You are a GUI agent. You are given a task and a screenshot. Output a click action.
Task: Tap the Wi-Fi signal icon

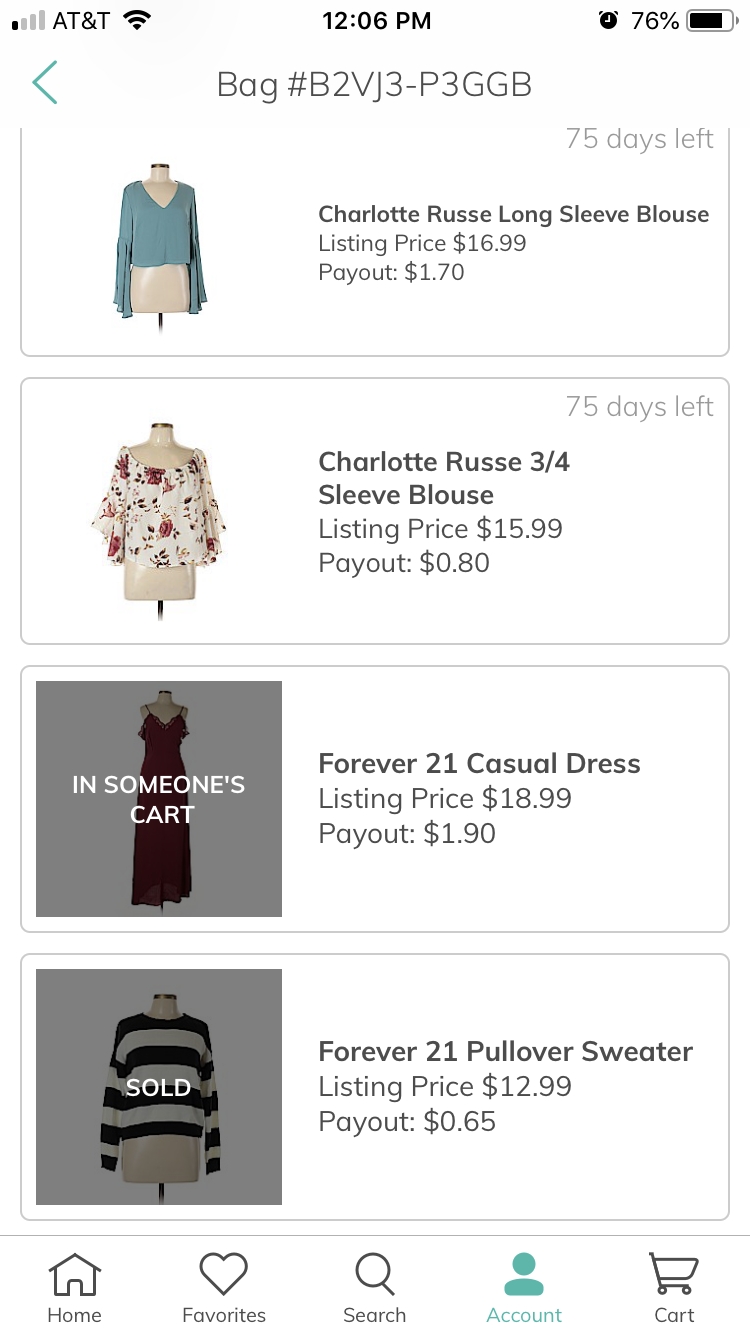pyautogui.click(x=134, y=20)
